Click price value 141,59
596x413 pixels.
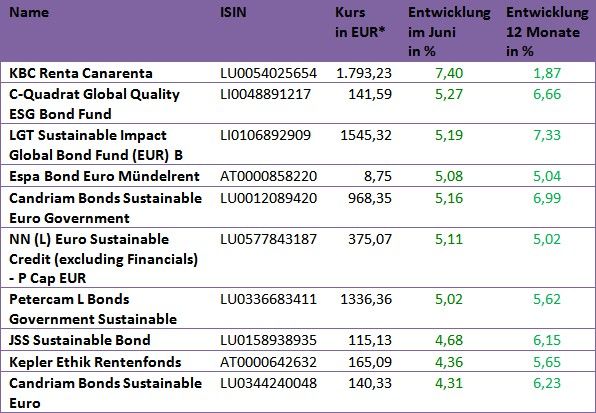click(x=370, y=94)
